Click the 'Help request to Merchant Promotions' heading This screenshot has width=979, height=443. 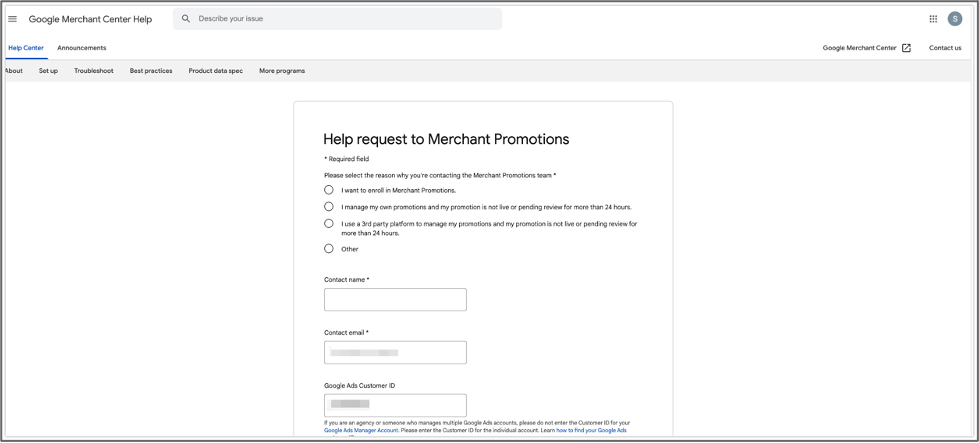tap(446, 139)
